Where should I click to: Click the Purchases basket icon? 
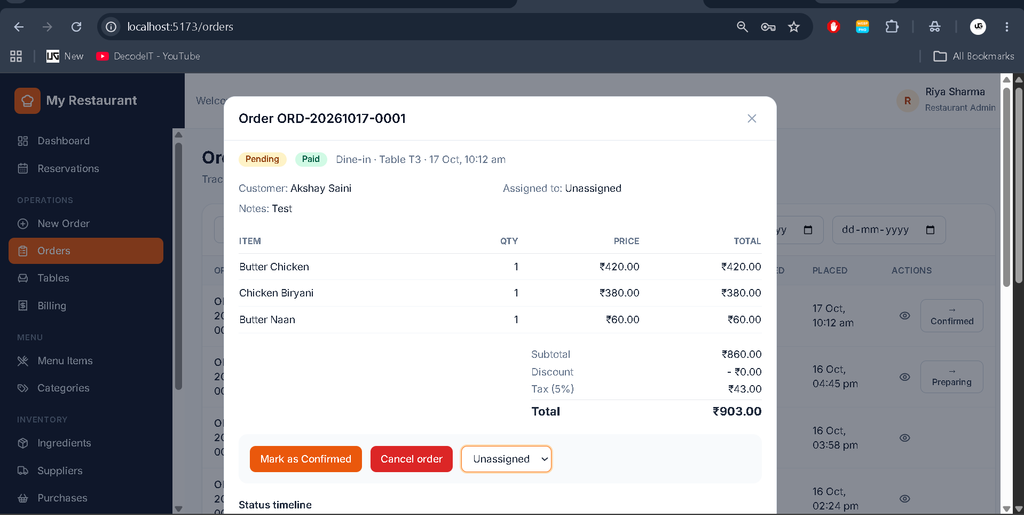pos(23,498)
